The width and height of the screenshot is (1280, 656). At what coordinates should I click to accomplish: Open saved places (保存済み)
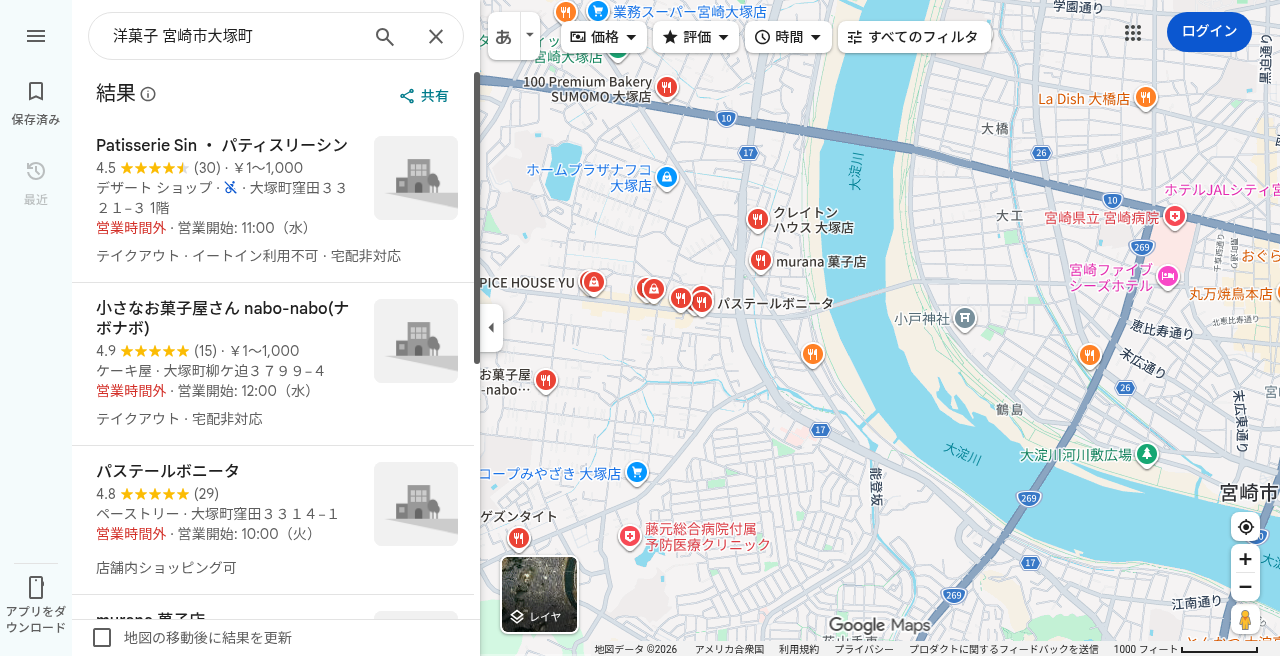(36, 103)
